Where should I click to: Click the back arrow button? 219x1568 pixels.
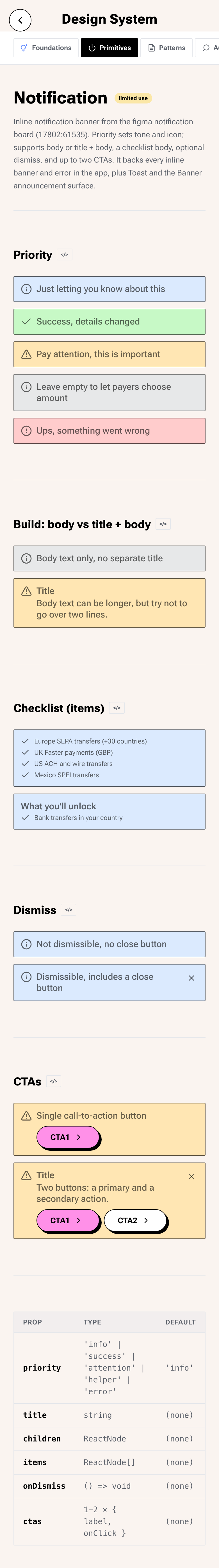pos(21,20)
